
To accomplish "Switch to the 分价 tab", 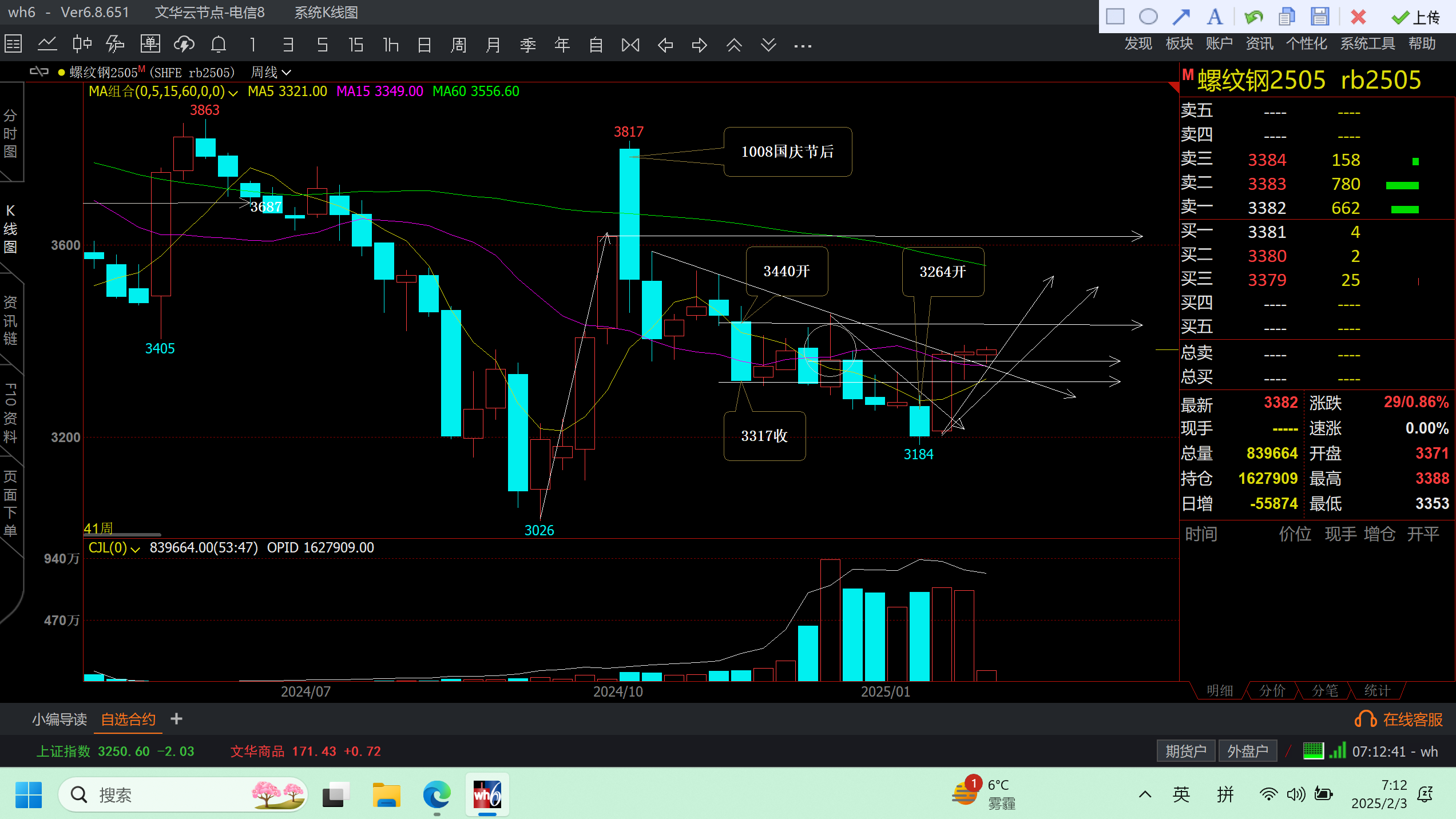I will click(x=1272, y=690).
